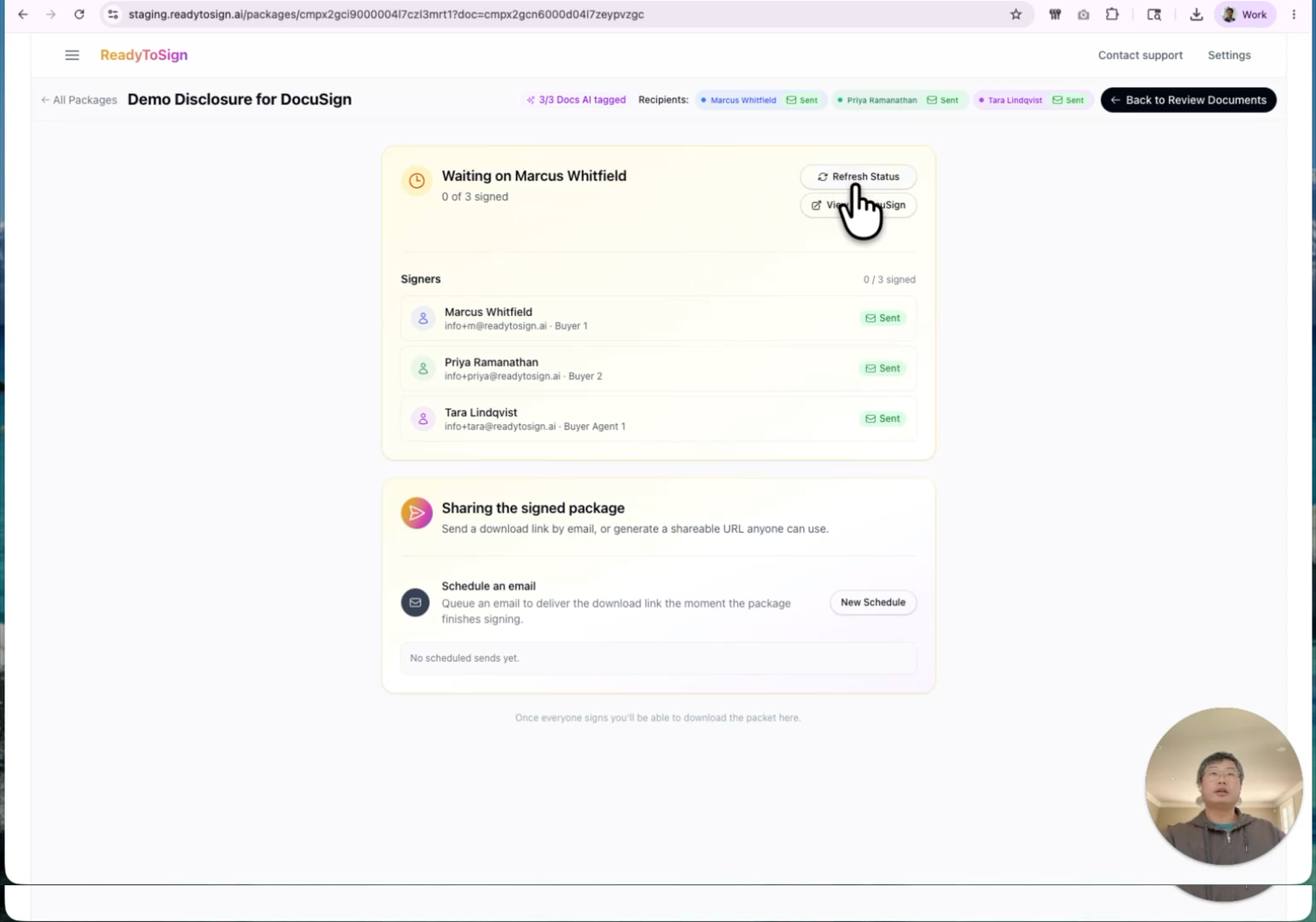Click the Schedule an email envelope icon
This screenshot has height=922, width=1316.
coord(416,603)
